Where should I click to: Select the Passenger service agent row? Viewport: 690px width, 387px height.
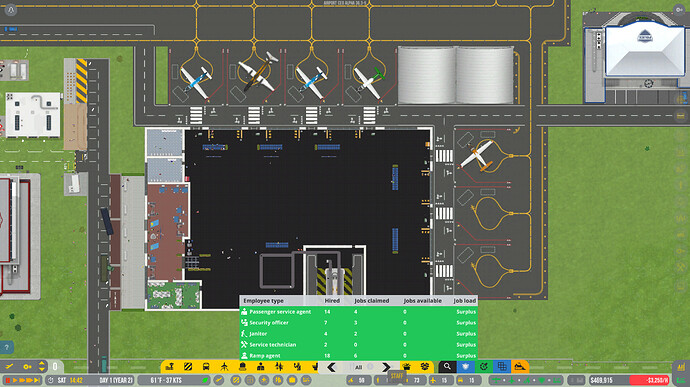point(358,312)
